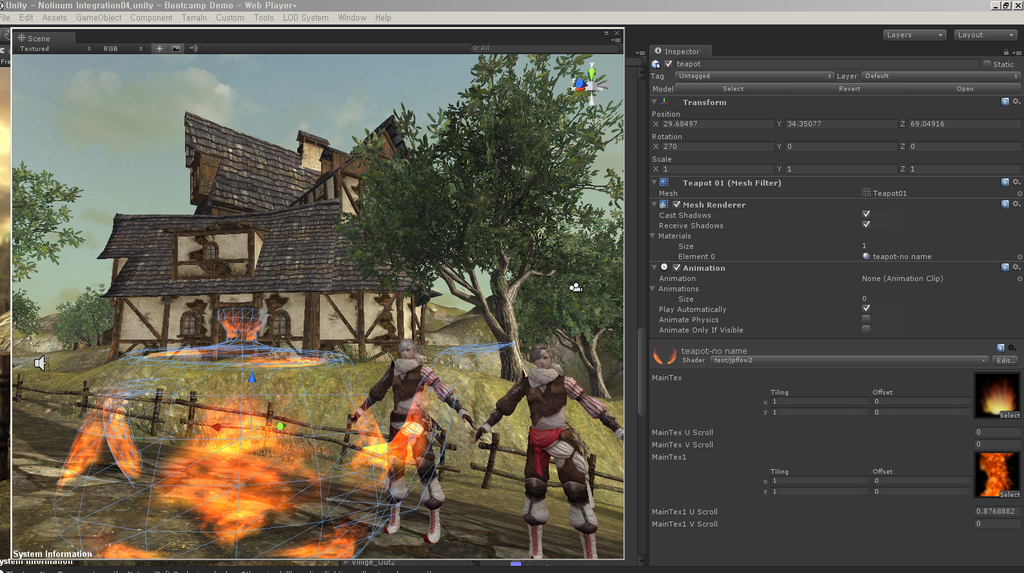This screenshot has width=1024, height=573.
Task: Open the GameObject menu
Action: click(99, 18)
